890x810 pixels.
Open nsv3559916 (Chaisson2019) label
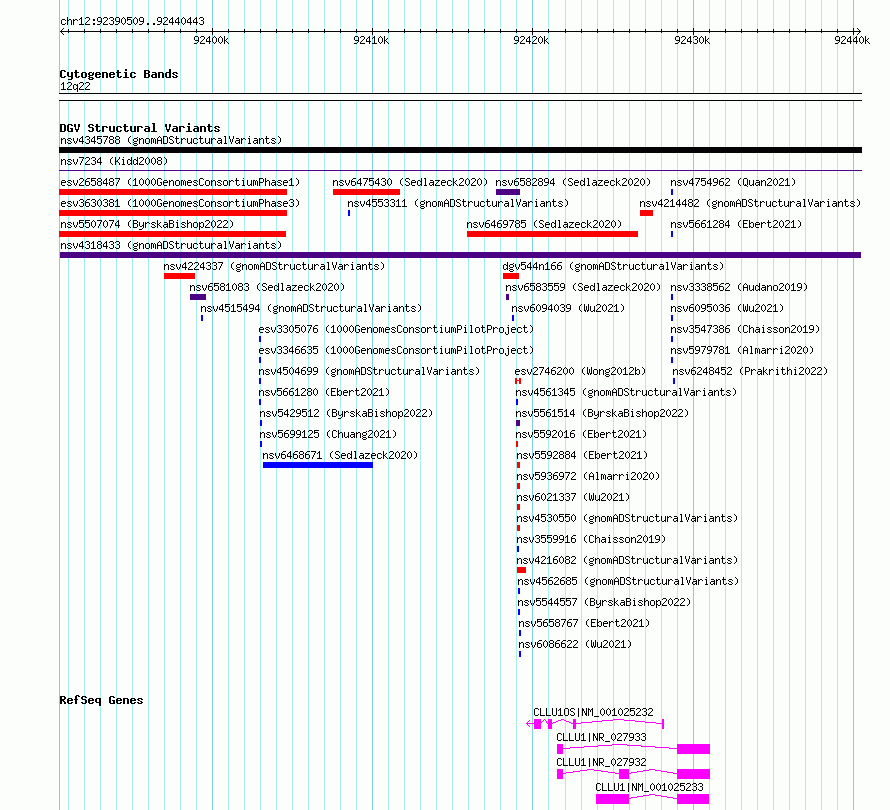(591, 539)
